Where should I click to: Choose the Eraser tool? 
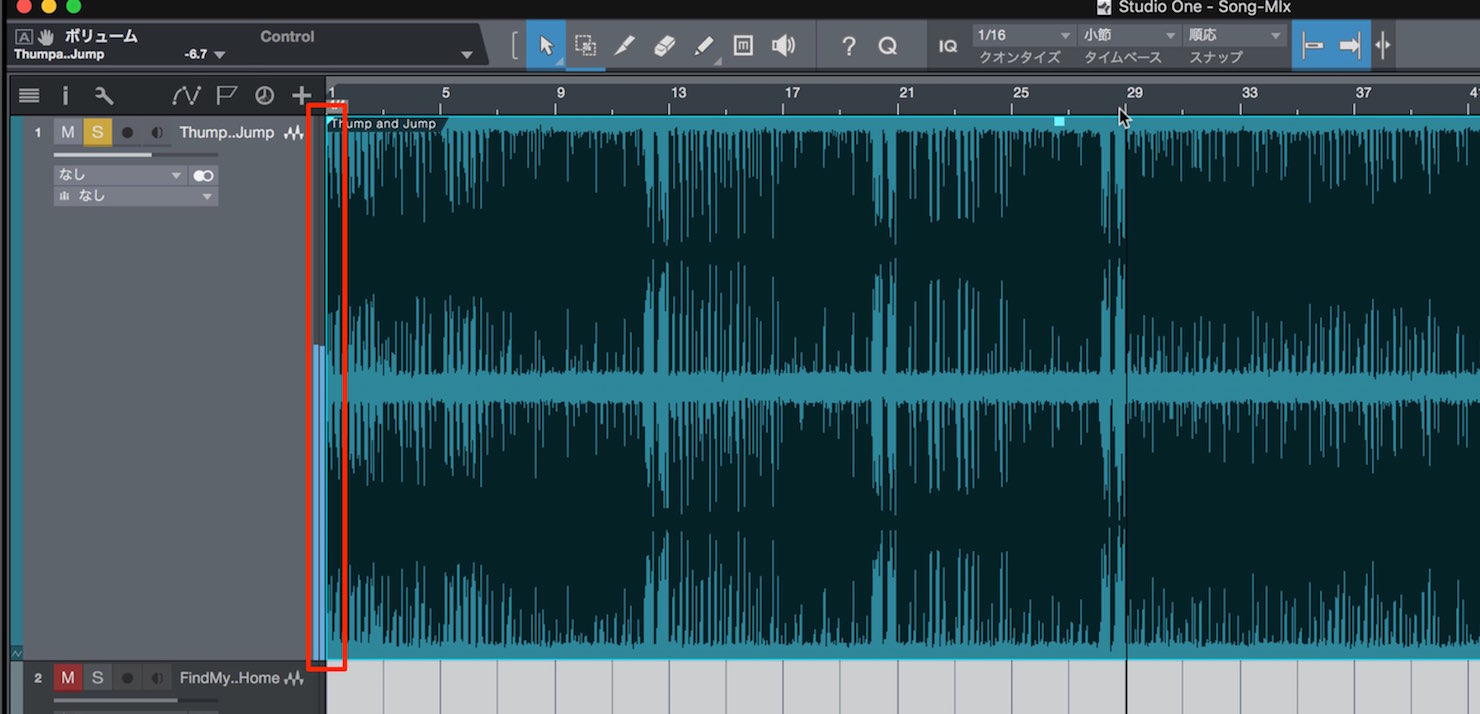665,46
